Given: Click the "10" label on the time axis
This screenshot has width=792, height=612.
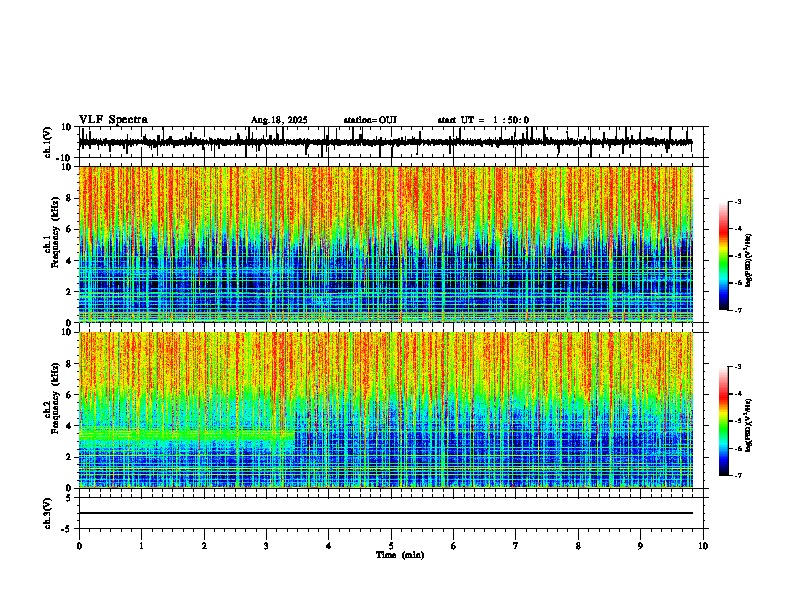Looking at the screenshot, I should (x=703, y=546).
